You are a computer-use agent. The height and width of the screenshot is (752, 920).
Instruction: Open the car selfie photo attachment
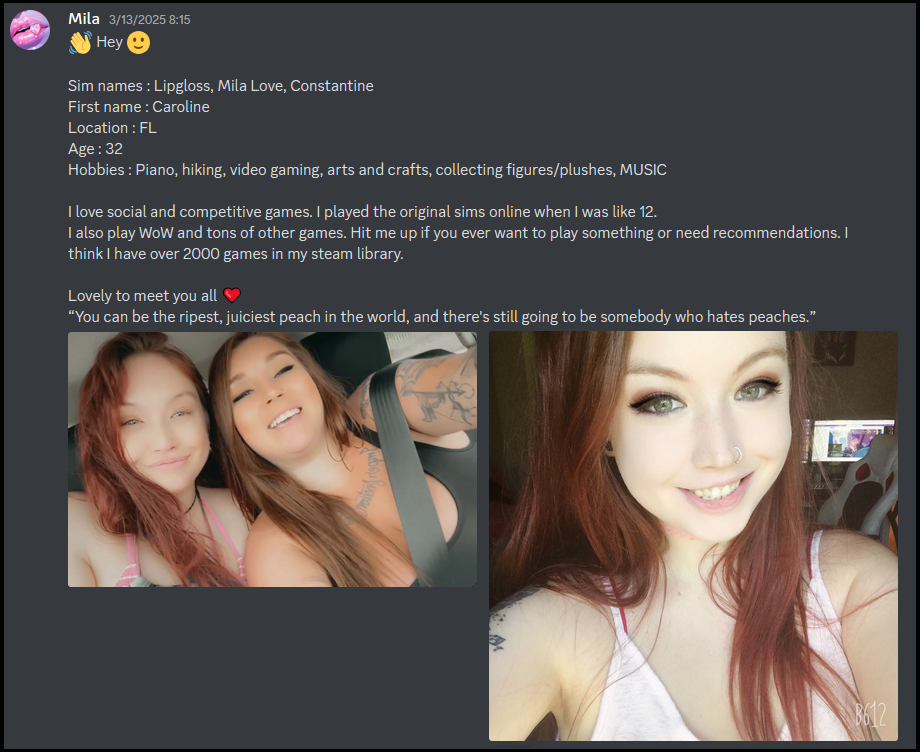[272, 459]
